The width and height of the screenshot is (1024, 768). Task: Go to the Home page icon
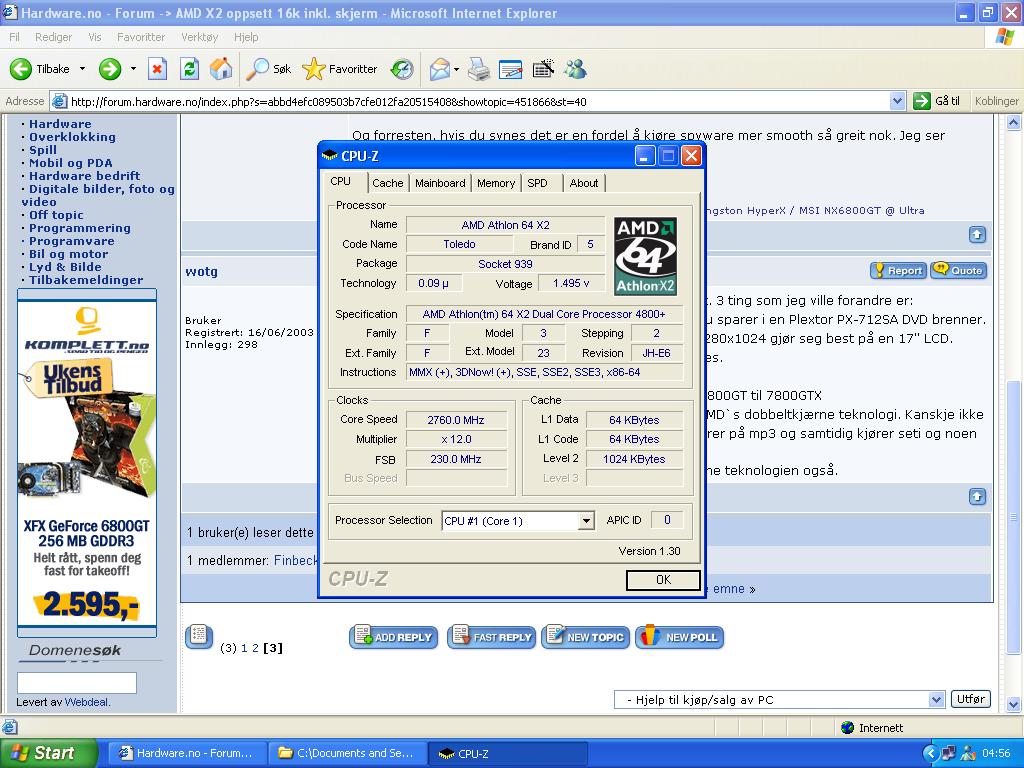tap(221, 69)
